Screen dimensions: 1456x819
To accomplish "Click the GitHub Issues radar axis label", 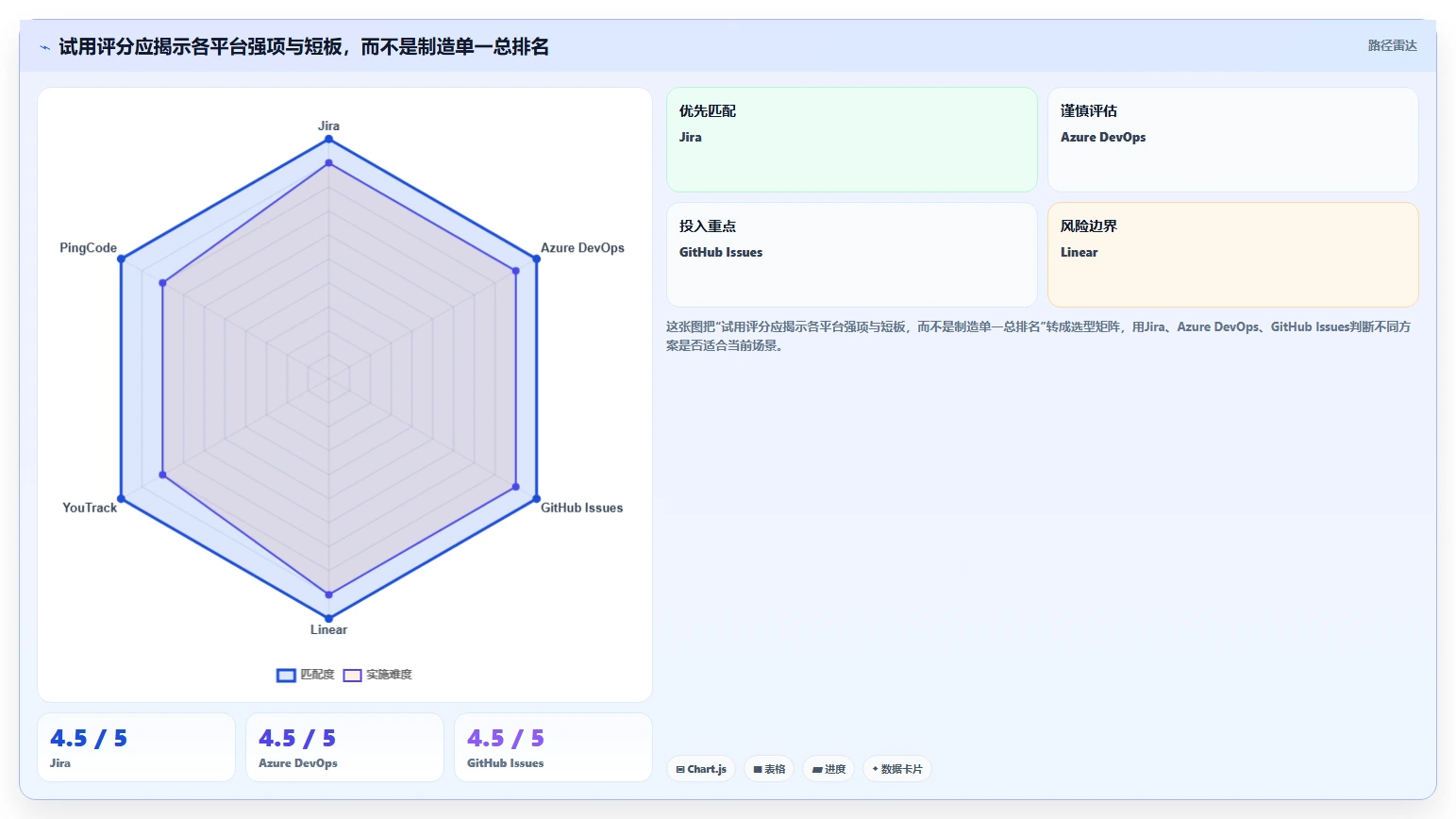I will [x=581, y=508].
